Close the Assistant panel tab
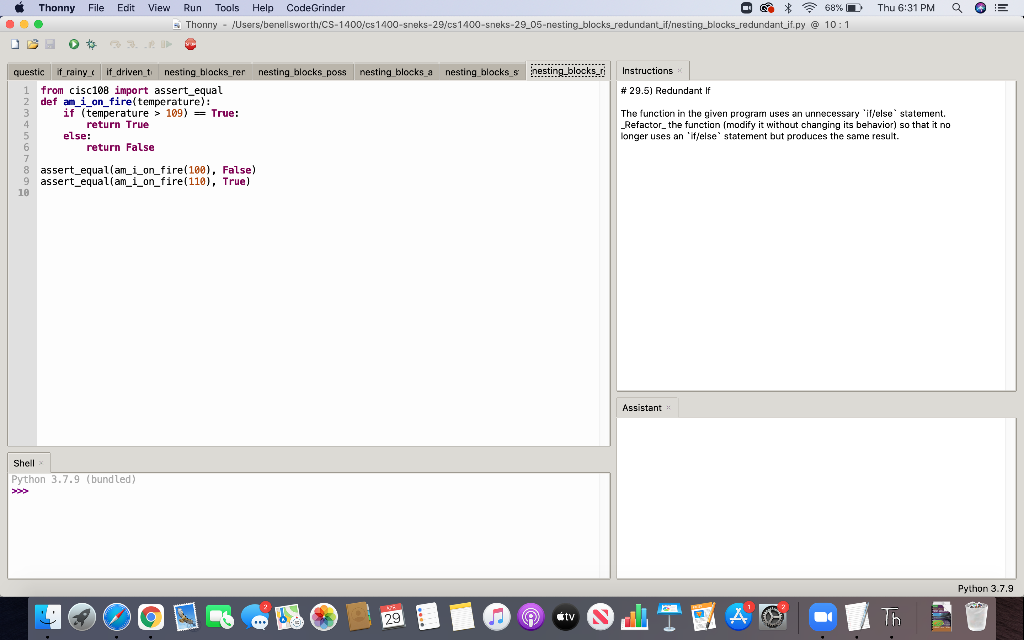The height and width of the screenshot is (640, 1024). click(668, 408)
